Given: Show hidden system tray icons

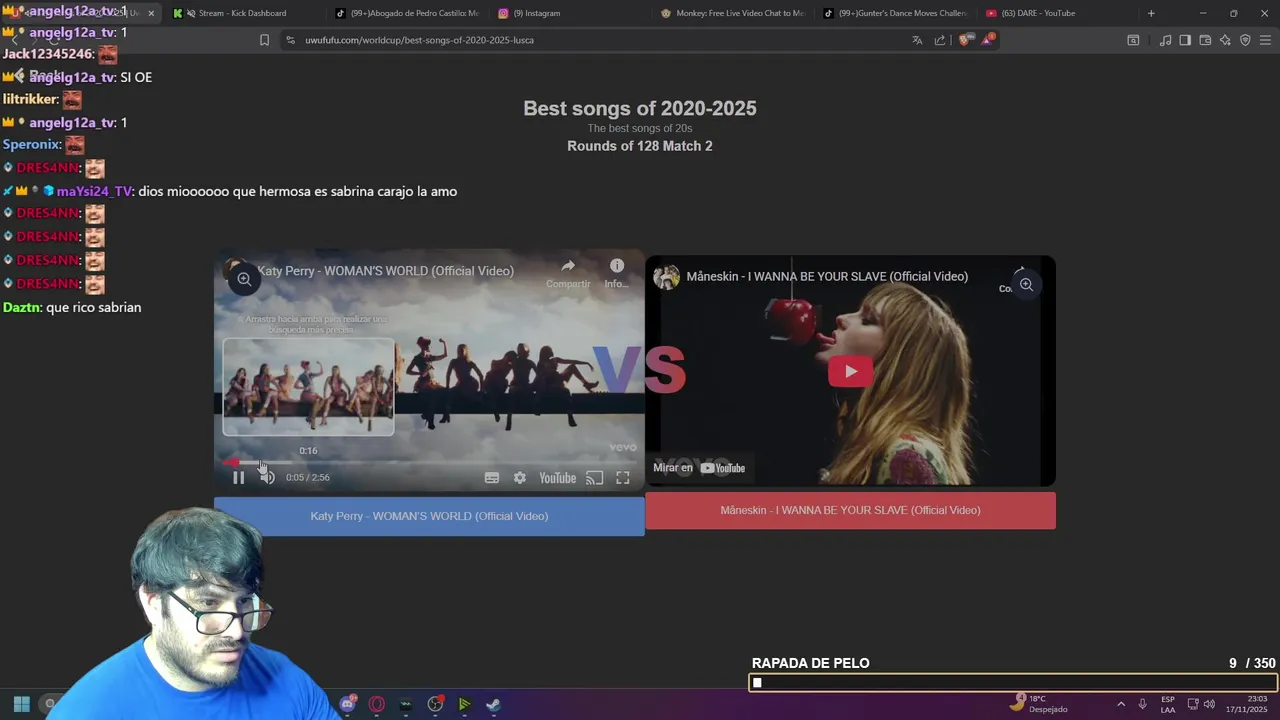Looking at the screenshot, I should (x=1121, y=704).
